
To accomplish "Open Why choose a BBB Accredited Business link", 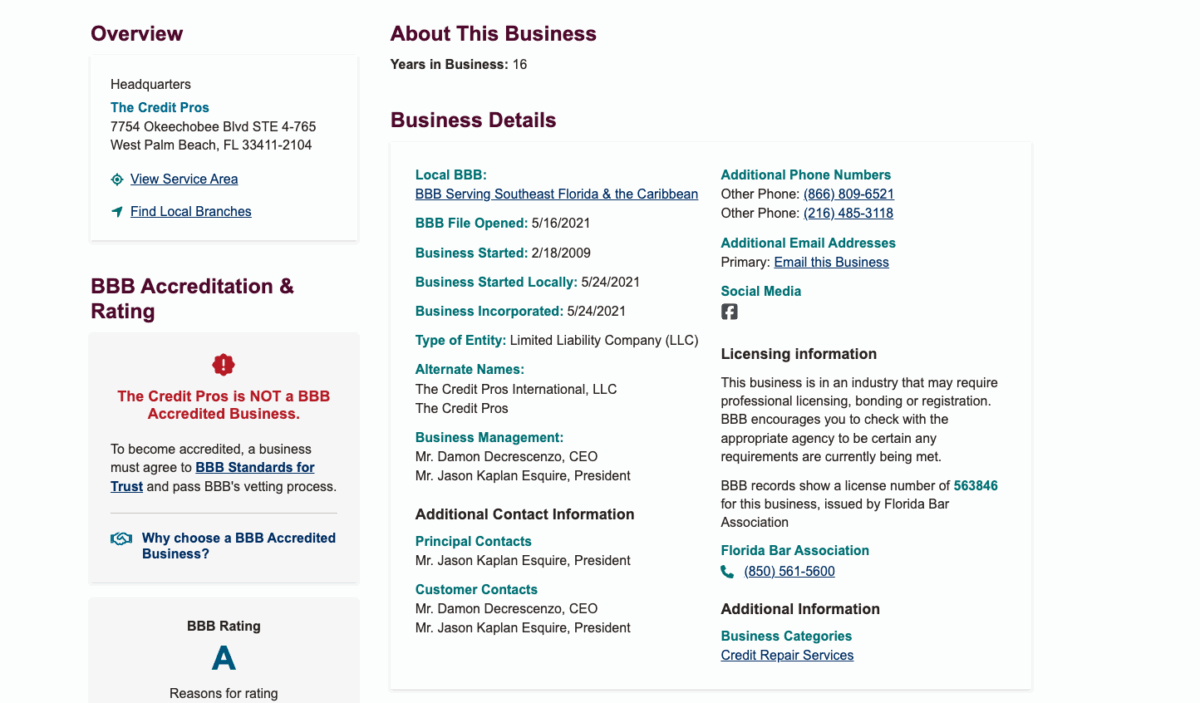I will point(238,545).
